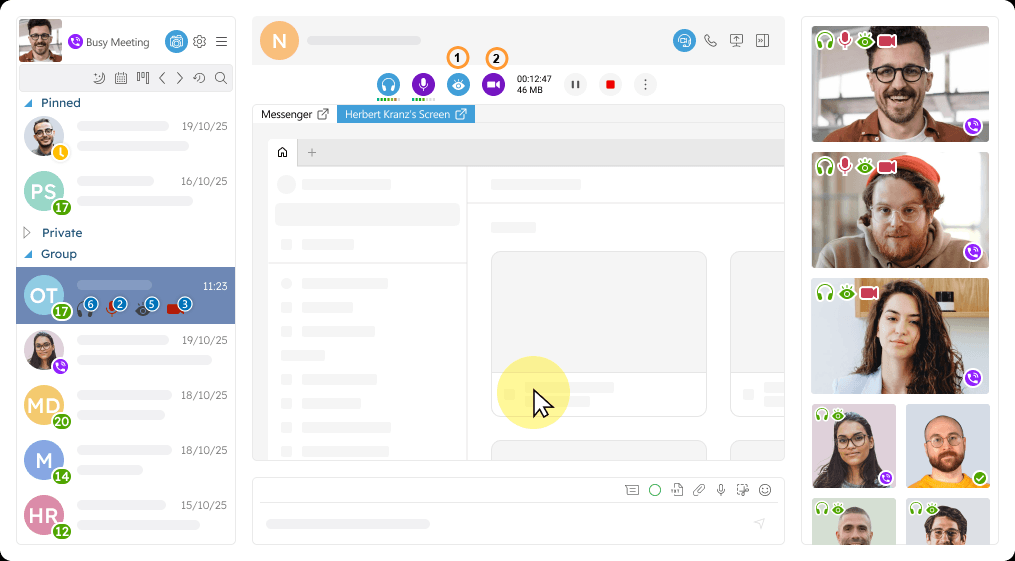The width and height of the screenshot is (1015, 561).
Task: Click the orange N contact avatar in the chat header
Action: 279,41
